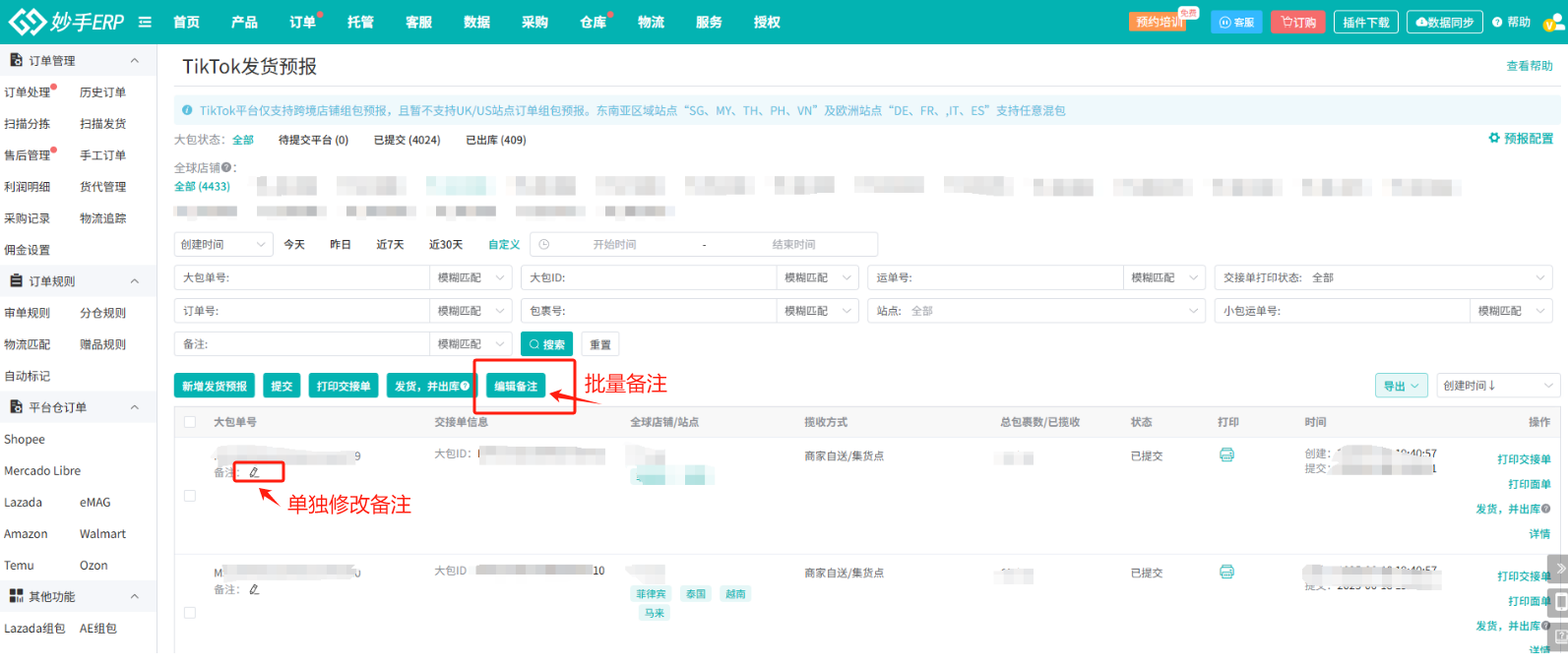Click 开始时间 start date field
Image resolution: width=1568 pixels, height=666 pixels.
point(614,244)
